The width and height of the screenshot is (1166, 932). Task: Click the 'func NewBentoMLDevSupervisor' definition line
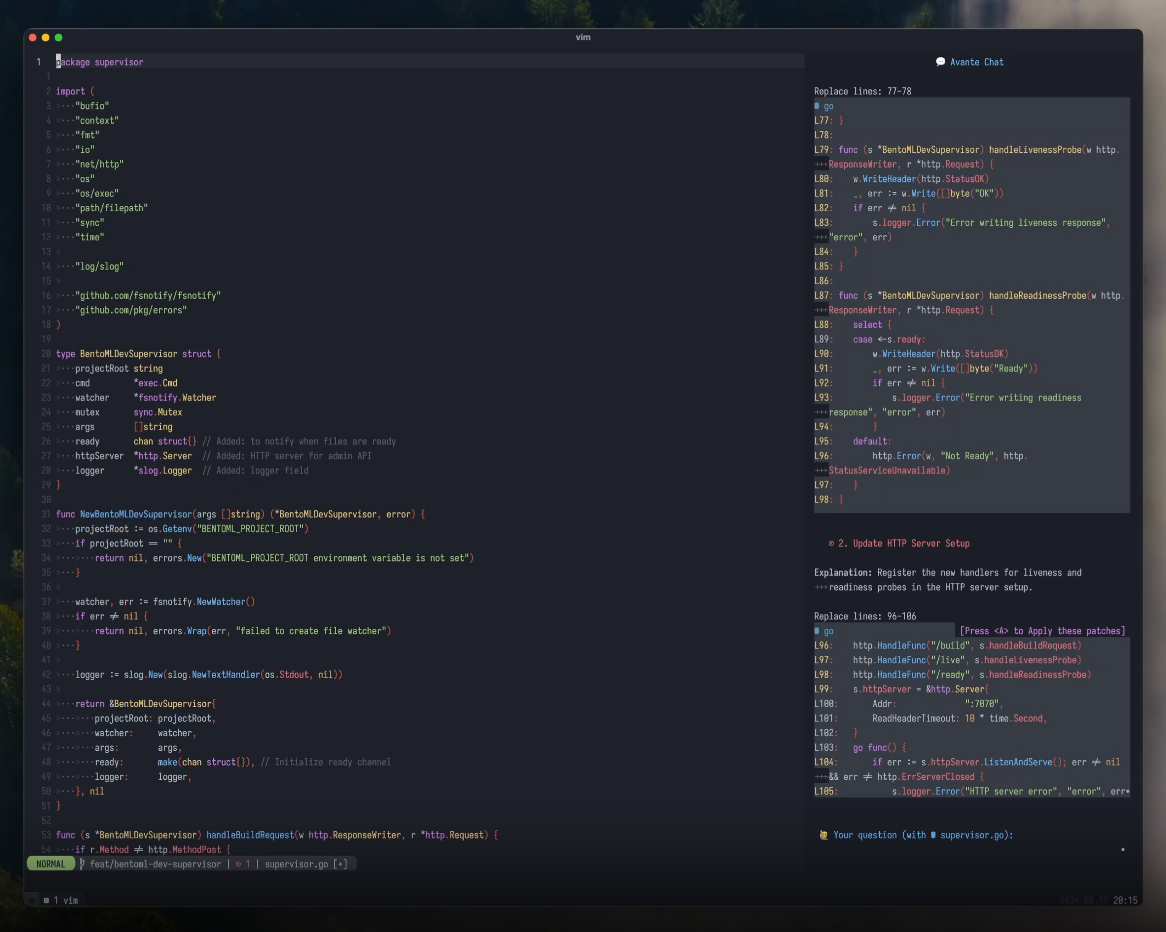(x=240, y=514)
